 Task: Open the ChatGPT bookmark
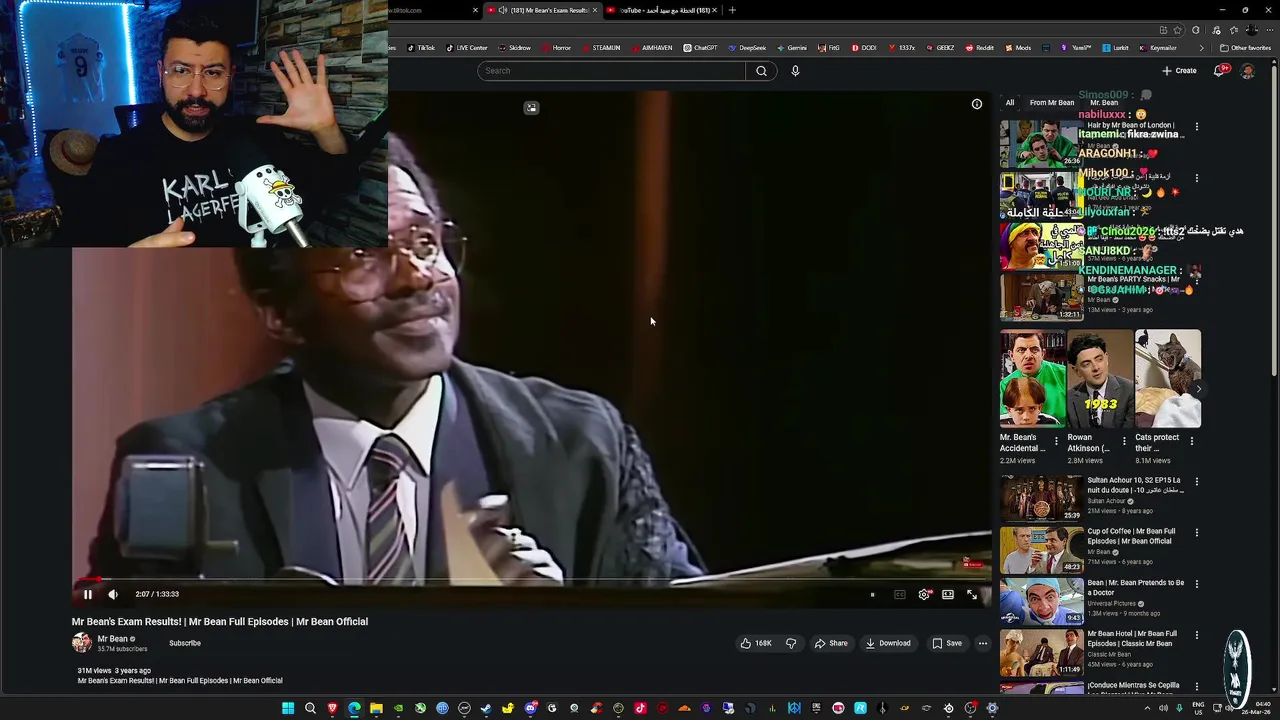coord(700,48)
